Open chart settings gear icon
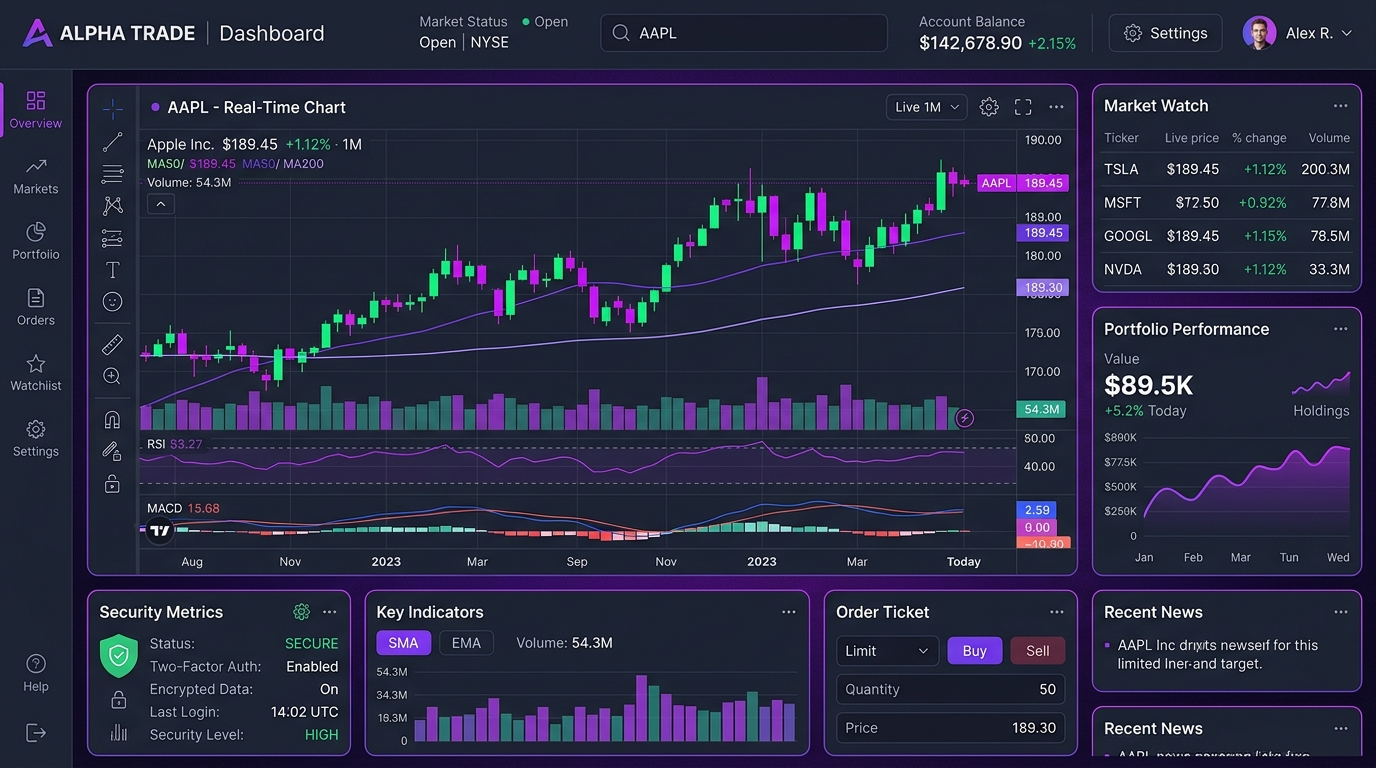1376x768 pixels. [989, 107]
